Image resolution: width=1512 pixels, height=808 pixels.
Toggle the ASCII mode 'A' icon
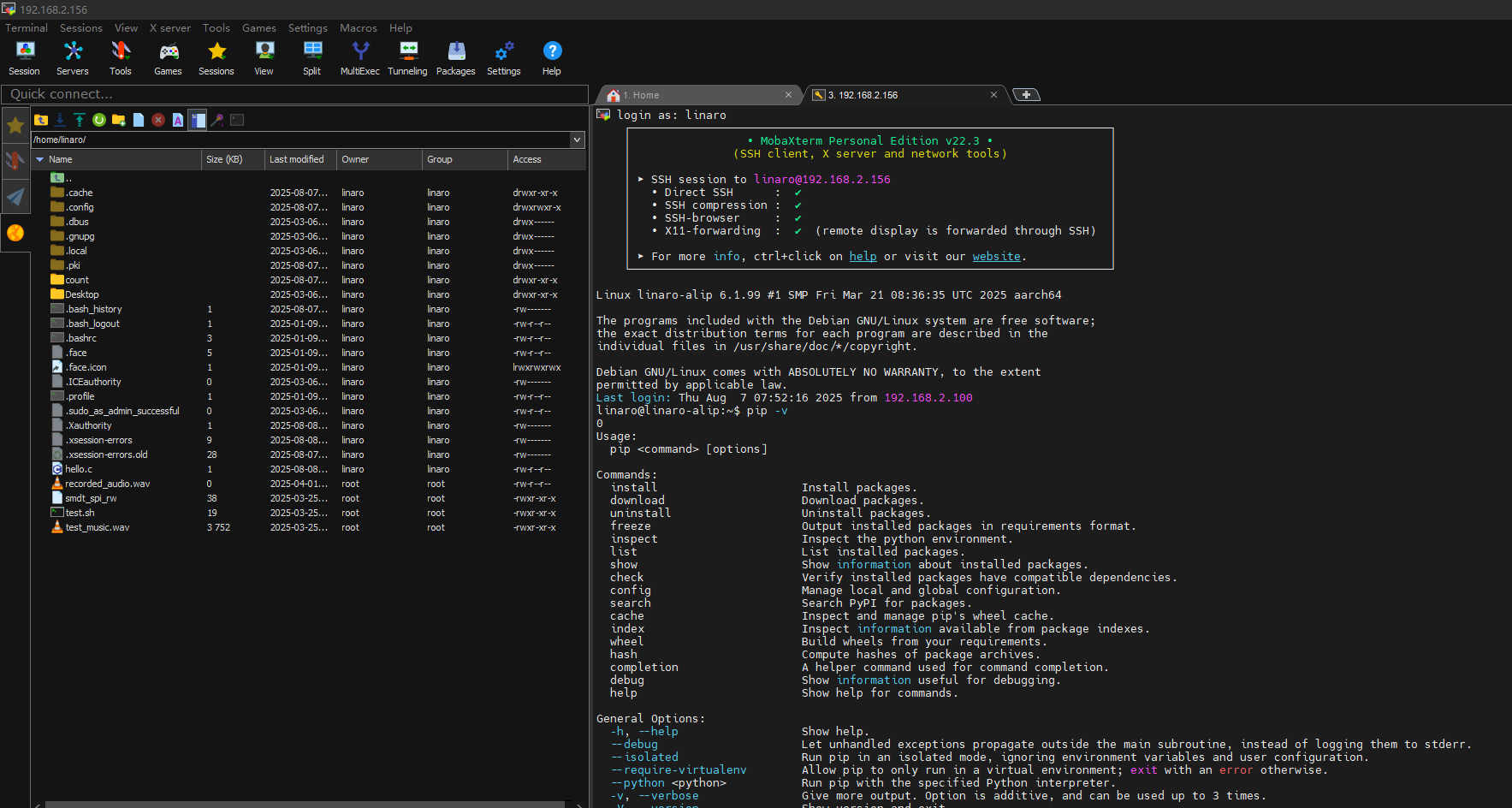click(178, 120)
